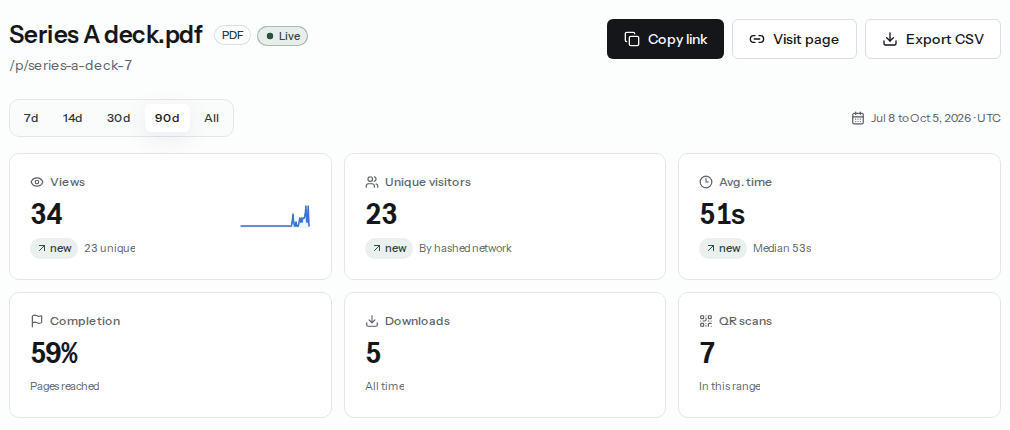Click the Avg. time value 51s
Image resolution: width=1010 pixels, height=430 pixels.
(723, 214)
